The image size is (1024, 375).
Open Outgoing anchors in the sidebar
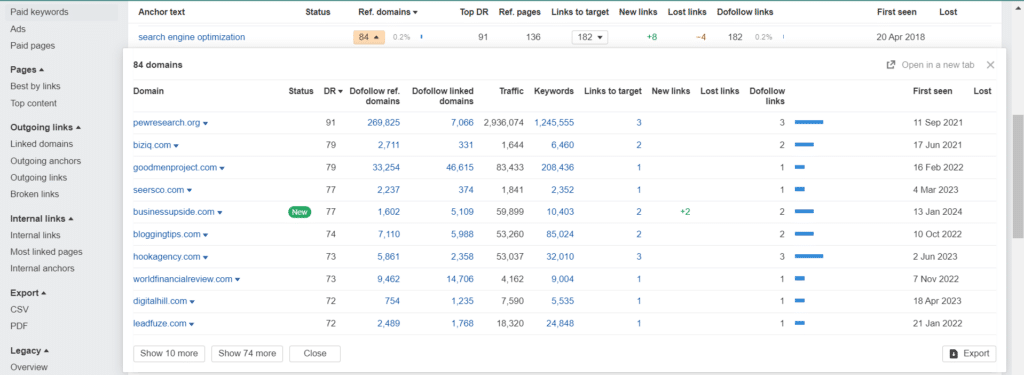pos(46,161)
